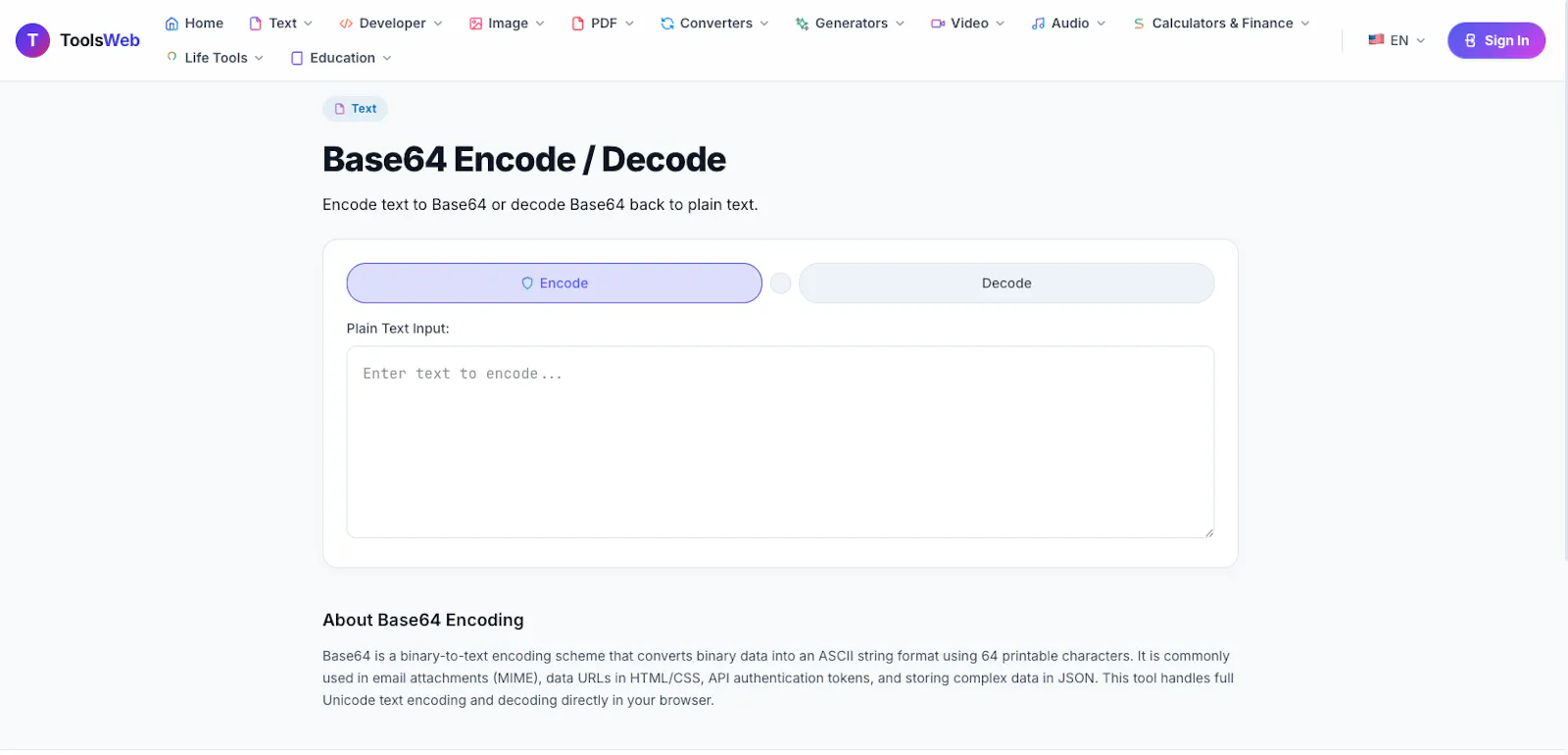Viewport: 1568px width, 755px height.
Task: Open the Generators menu label
Action: 852,24
